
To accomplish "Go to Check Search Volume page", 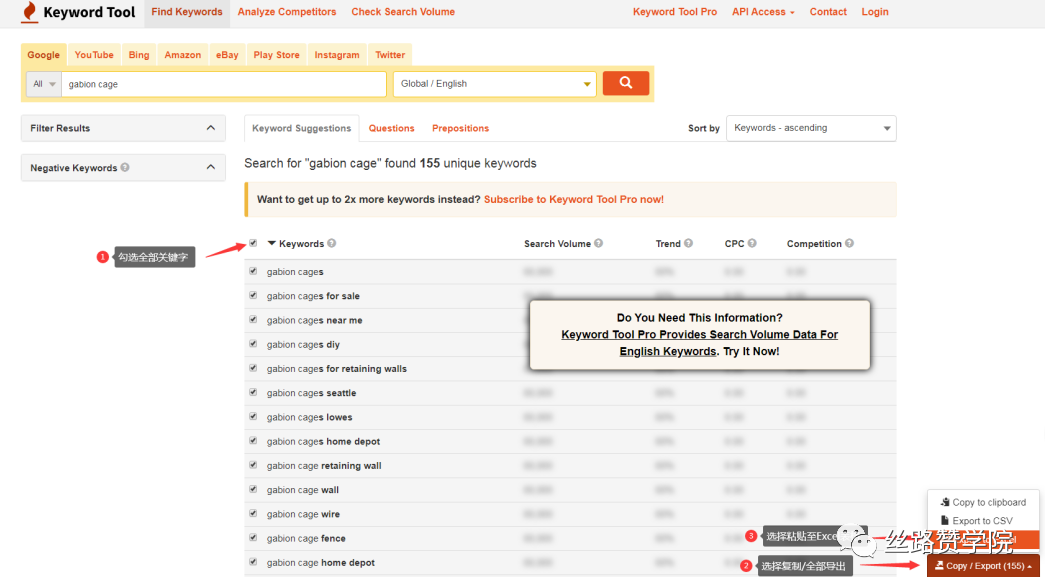I will tap(403, 12).
